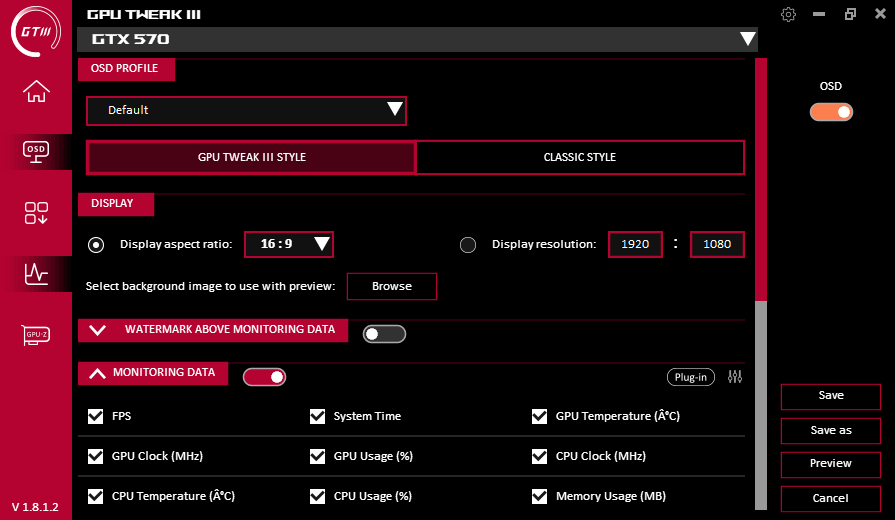Click the GT III logo icon
This screenshot has height=520, width=895.
tap(36, 31)
